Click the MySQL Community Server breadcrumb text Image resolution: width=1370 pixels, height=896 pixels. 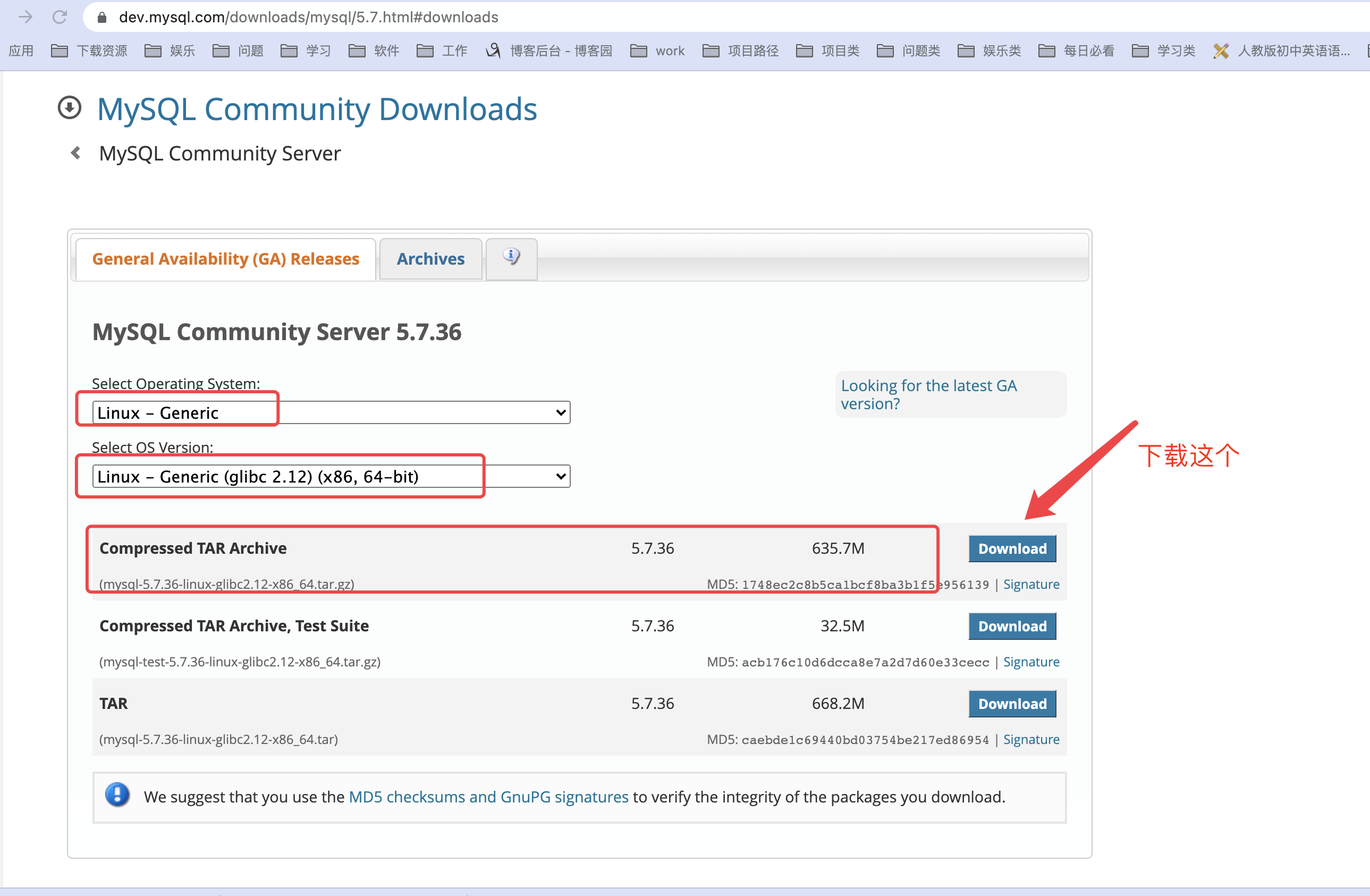click(x=220, y=154)
